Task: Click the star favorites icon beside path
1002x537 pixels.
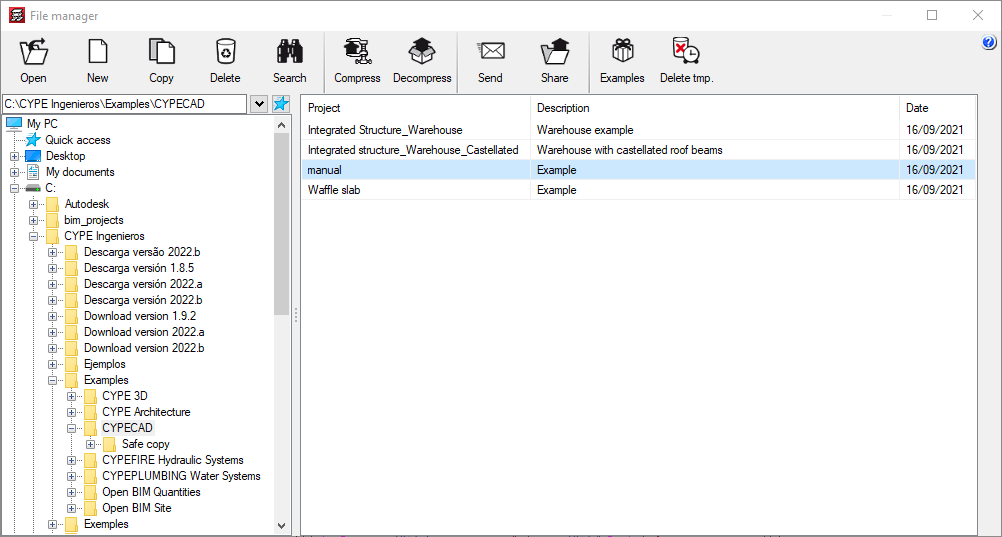Action: [281, 104]
